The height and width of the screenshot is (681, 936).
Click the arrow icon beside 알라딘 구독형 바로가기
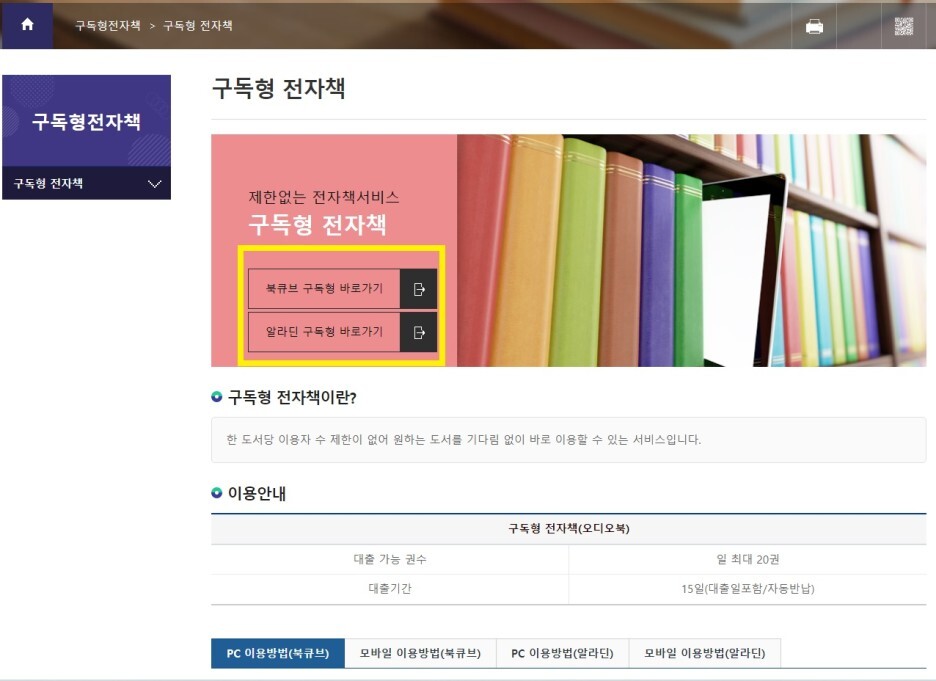point(419,332)
